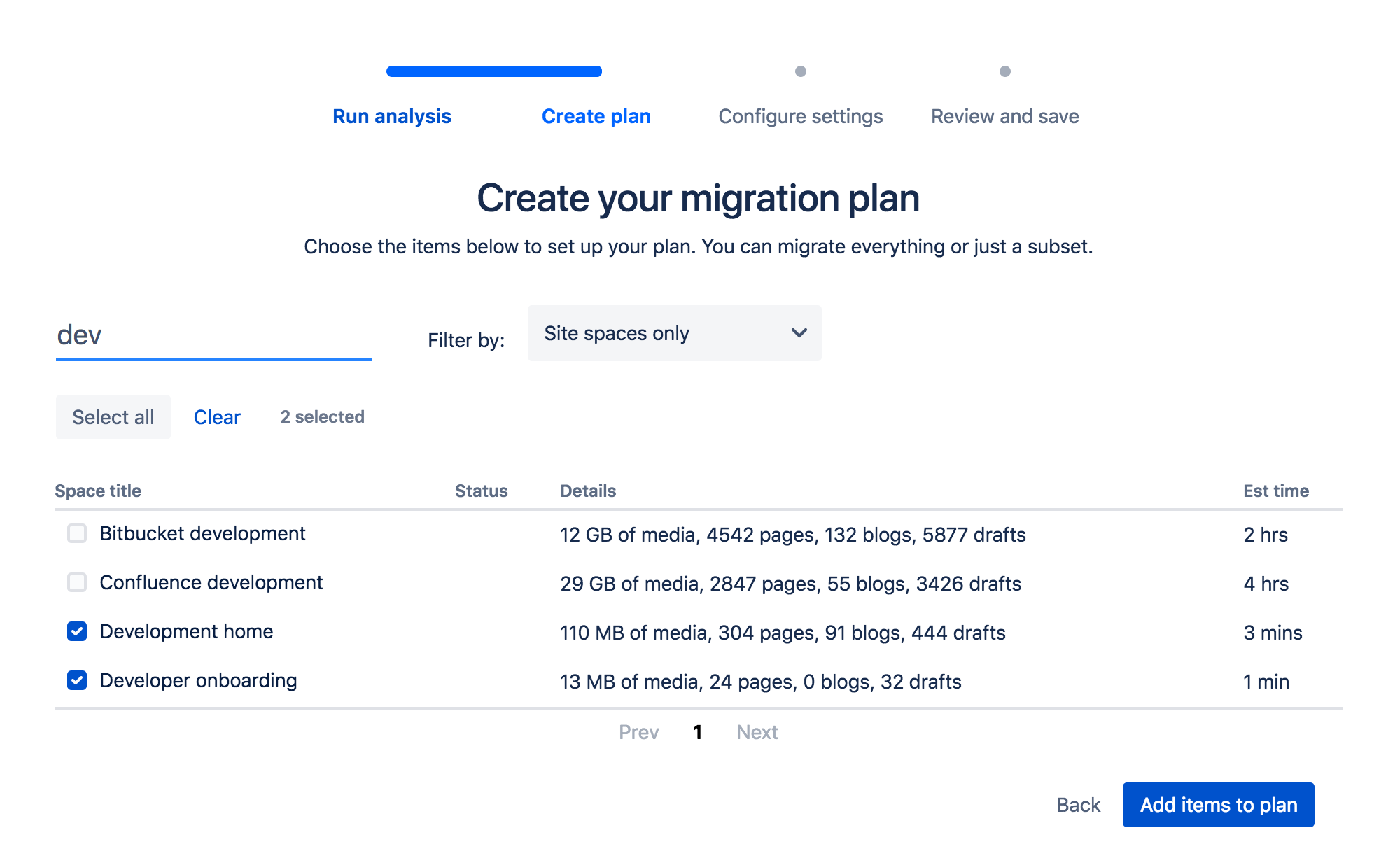Select page 1 in pagination
1400x865 pixels.
698,732
